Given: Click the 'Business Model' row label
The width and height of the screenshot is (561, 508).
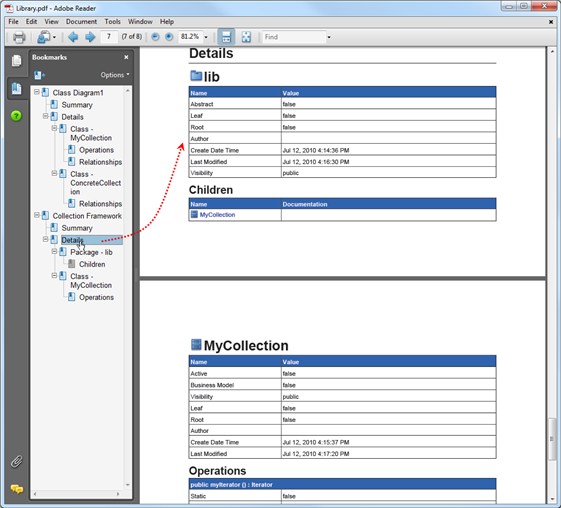Looking at the screenshot, I should [212, 385].
